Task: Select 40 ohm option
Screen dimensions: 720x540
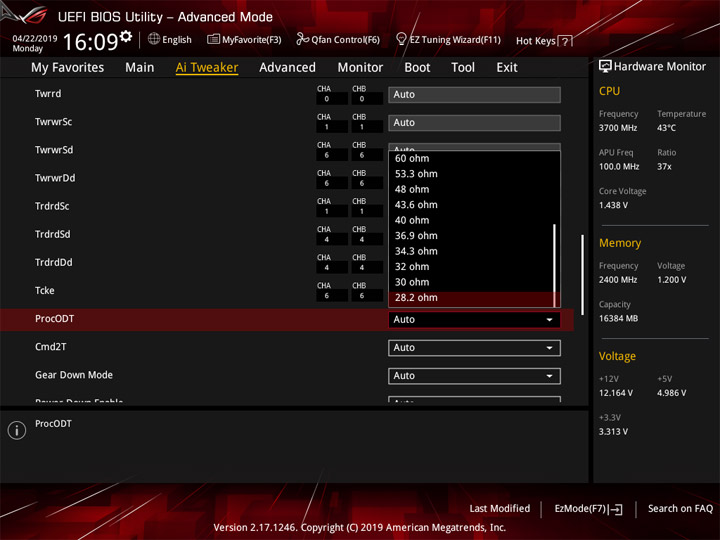Action: (x=471, y=220)
